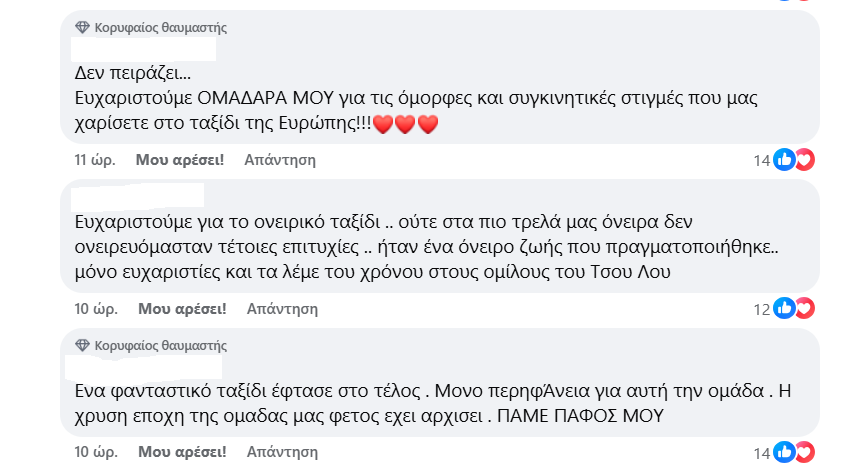The width and height of the screenshot is (852, 463).
Task: Reply to the first comment with 'Απάντηση'
Action: pos(280,160)
